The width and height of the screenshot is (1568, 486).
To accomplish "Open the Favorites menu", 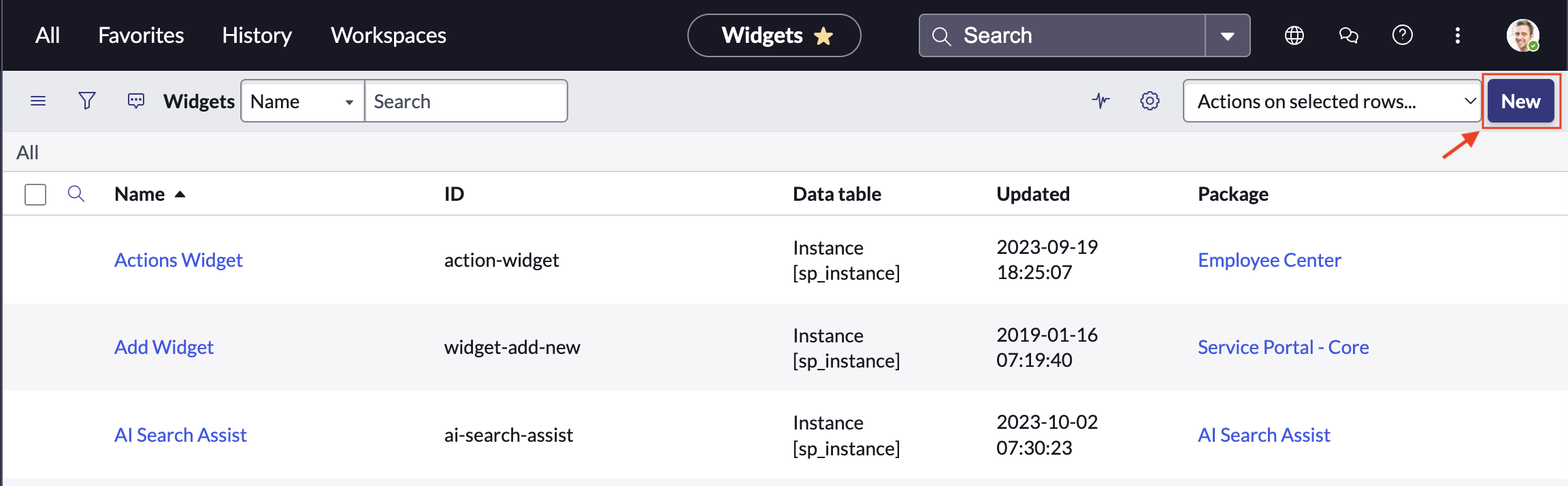I will (x=141, y=35).
